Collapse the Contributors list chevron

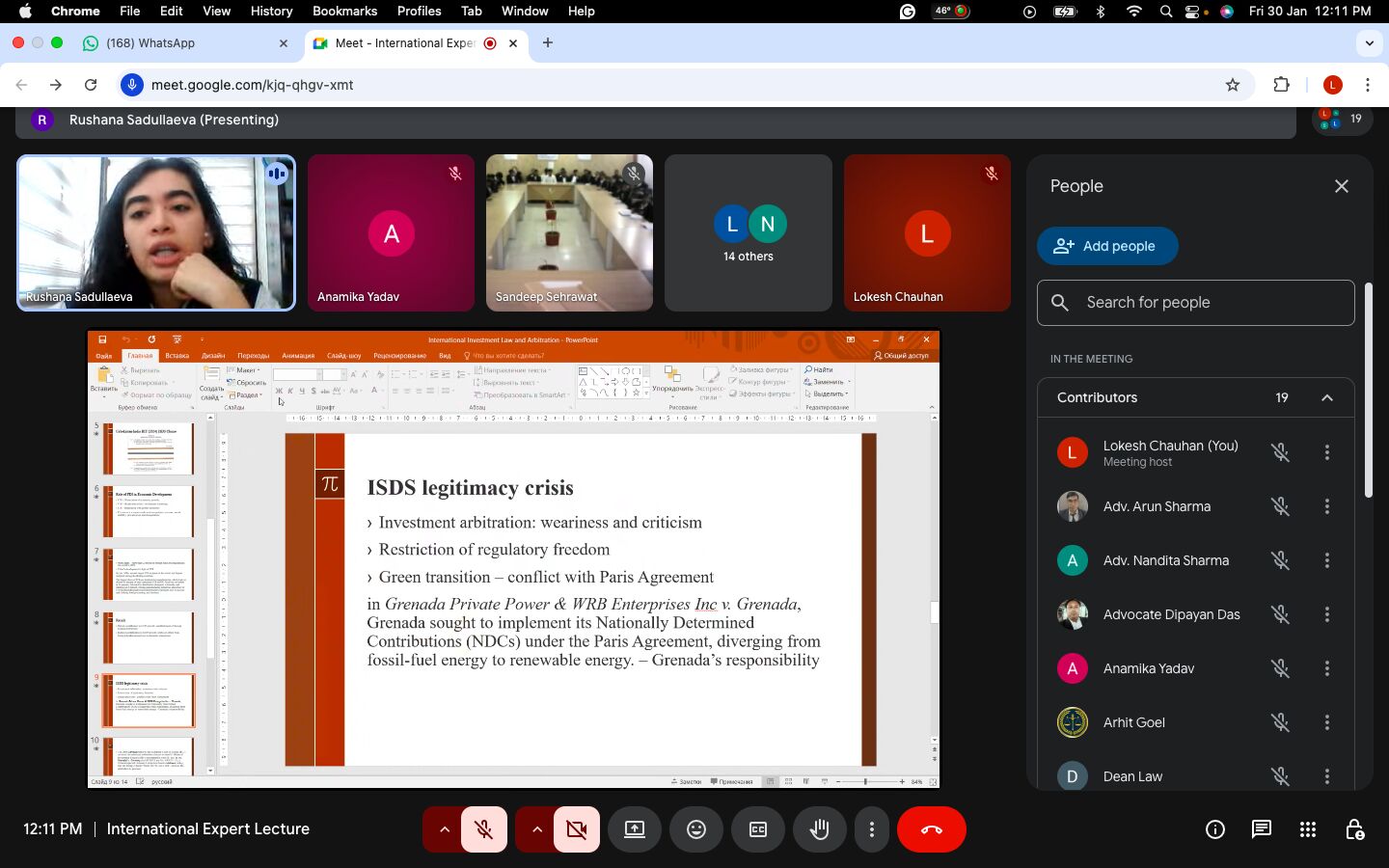pyautogui.click(x=1327, y=397)
